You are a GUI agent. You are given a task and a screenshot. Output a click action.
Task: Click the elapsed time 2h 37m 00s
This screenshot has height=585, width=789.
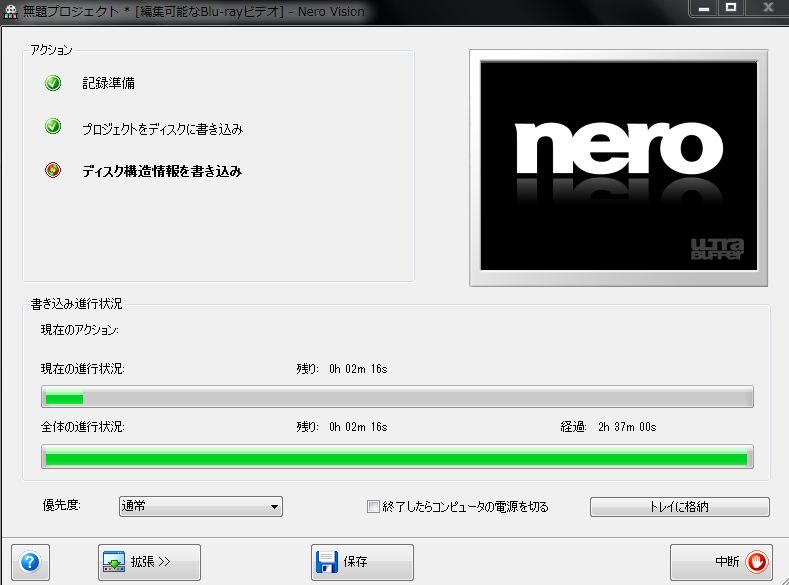coord(627,427)
